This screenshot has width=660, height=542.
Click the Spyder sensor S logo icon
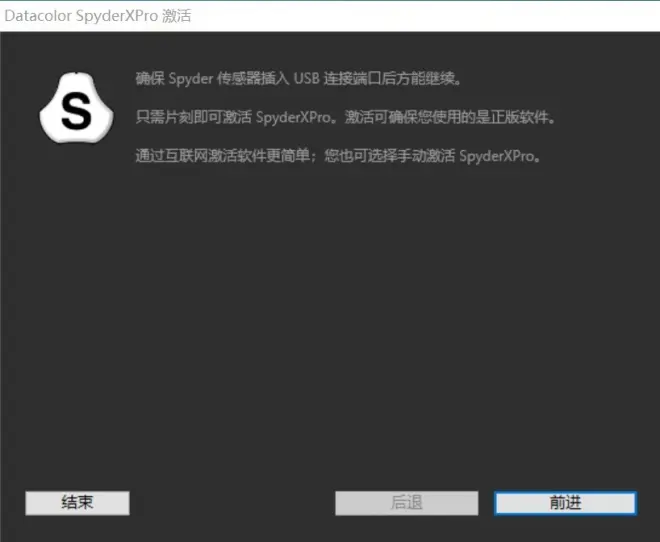76,108
